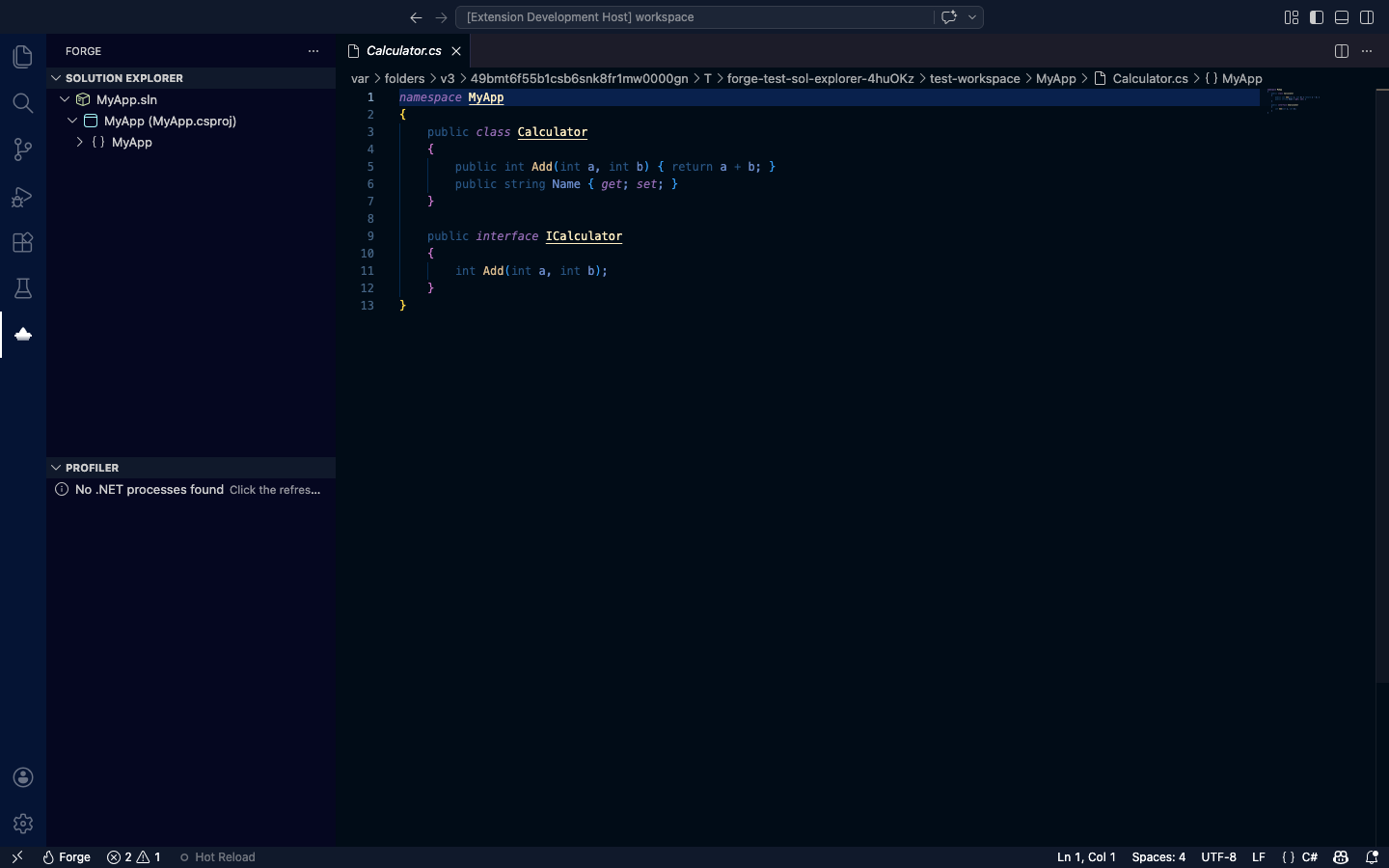Toggle primary side bar visibility
The height and width of the screenshot is (868, 1389).
click(x=1317, y=17)
